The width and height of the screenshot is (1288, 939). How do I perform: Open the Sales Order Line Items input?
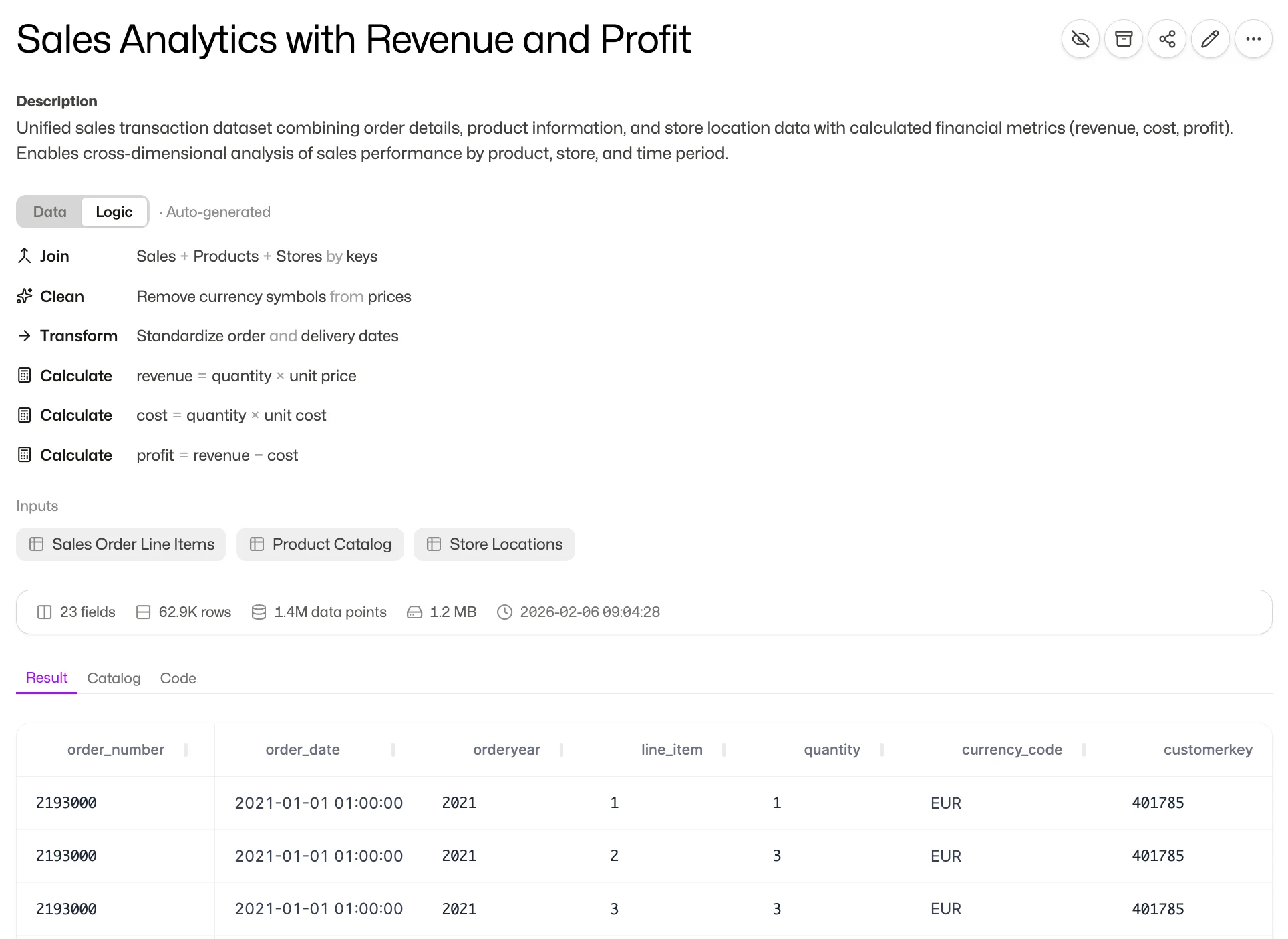pyautogui.click(x=122, y=544)
